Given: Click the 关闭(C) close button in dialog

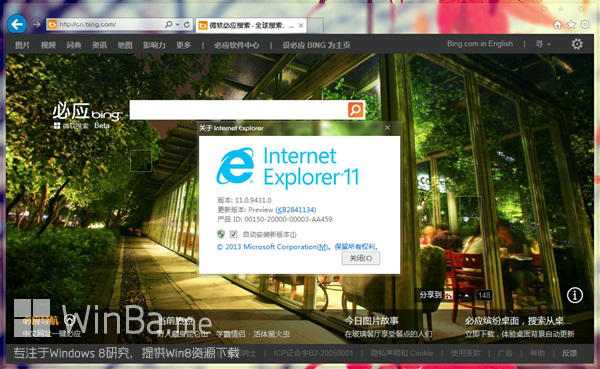Looking at the screenshot, I should [x=361, y=258].
